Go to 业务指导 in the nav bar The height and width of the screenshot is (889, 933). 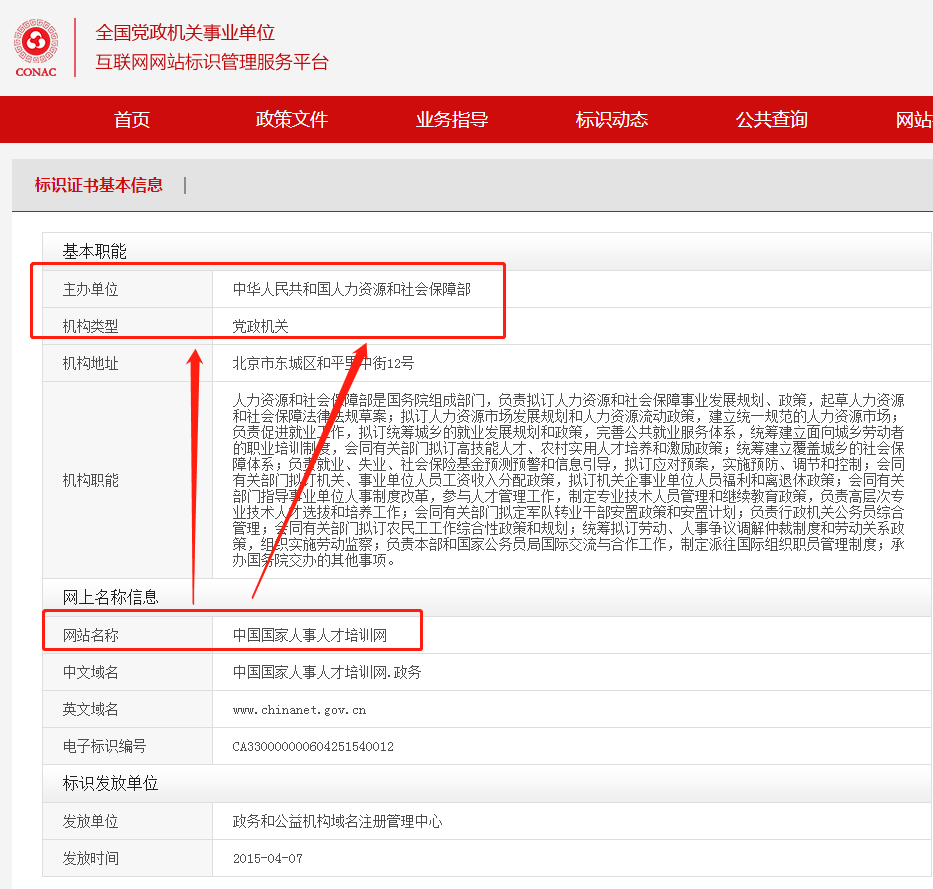[452, 120]
